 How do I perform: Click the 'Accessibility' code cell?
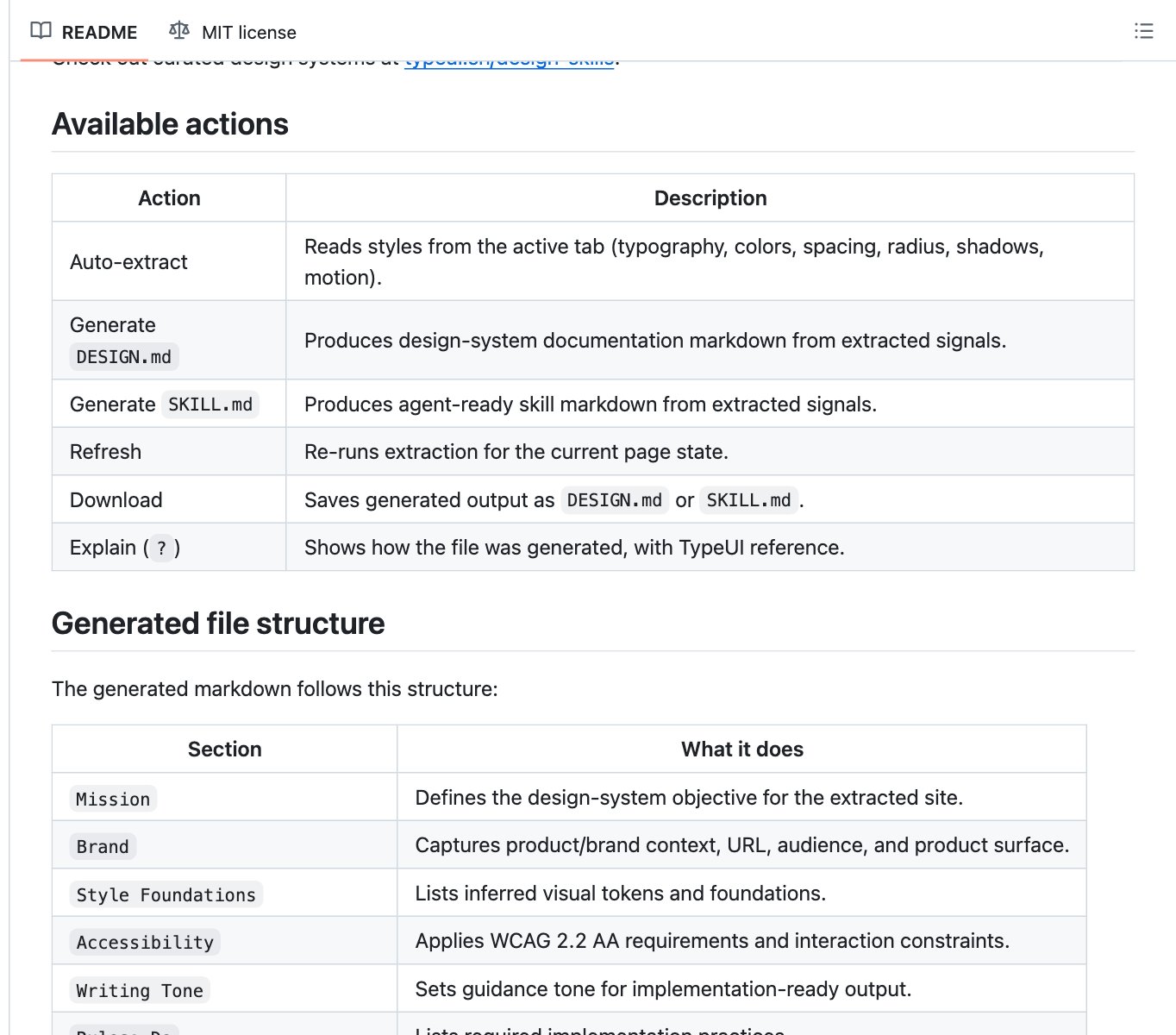click(145, 943)
